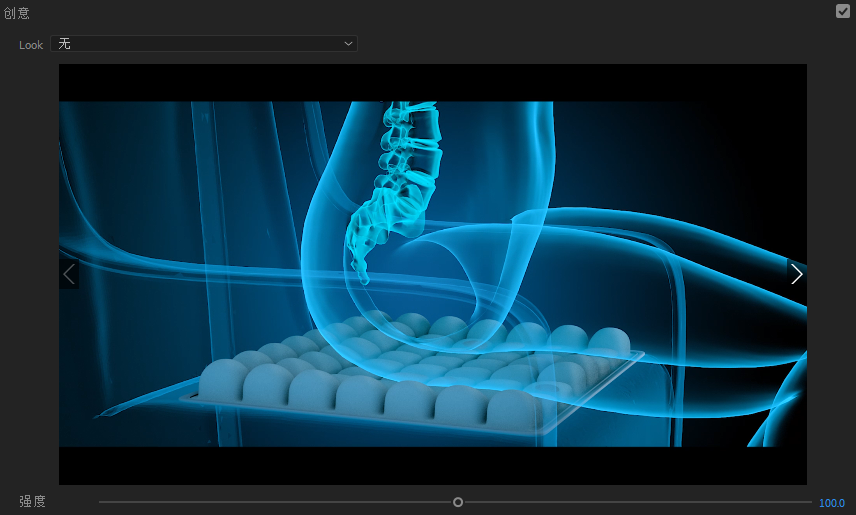Click the right end of 强度 slider track
Image resolution: width=856 pixels, height=515 pixels.
pyautogui.click(x=808, y=502)
